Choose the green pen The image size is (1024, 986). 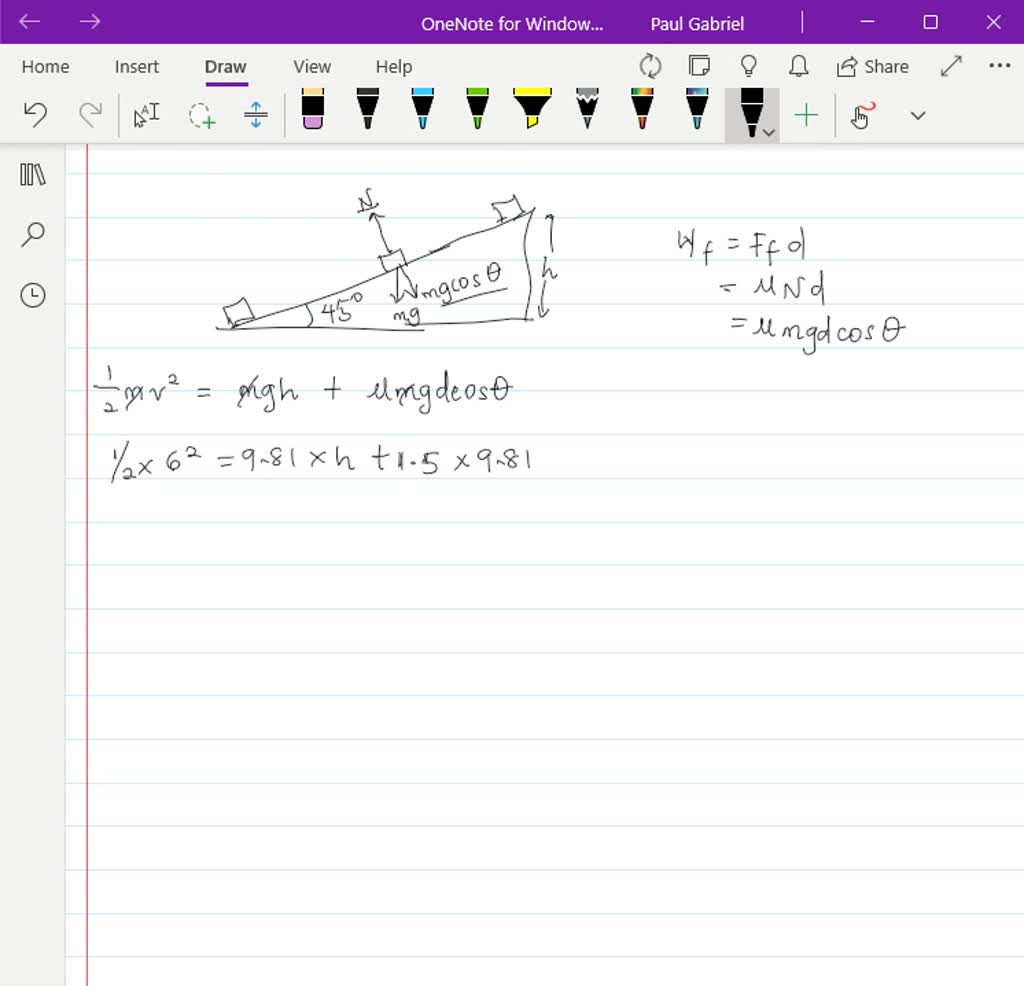click(477, 109)
